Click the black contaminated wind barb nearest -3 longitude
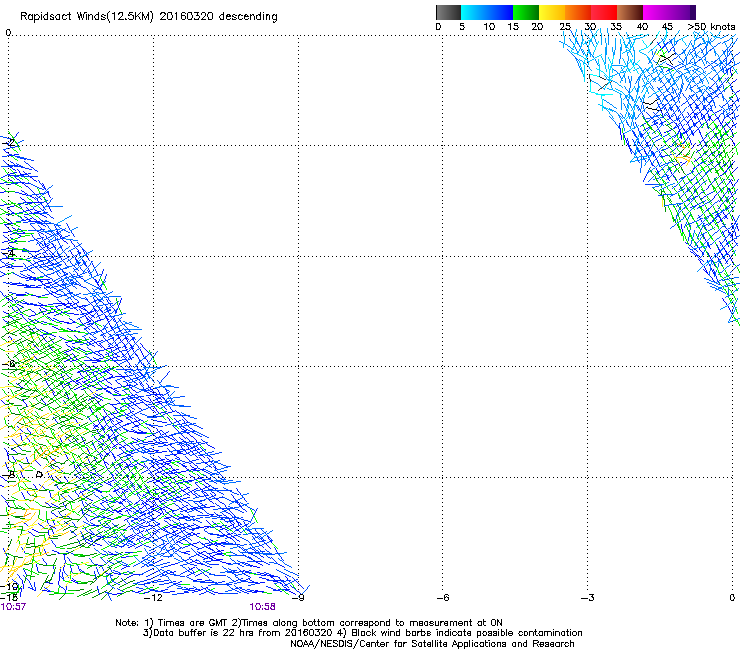 600,83
